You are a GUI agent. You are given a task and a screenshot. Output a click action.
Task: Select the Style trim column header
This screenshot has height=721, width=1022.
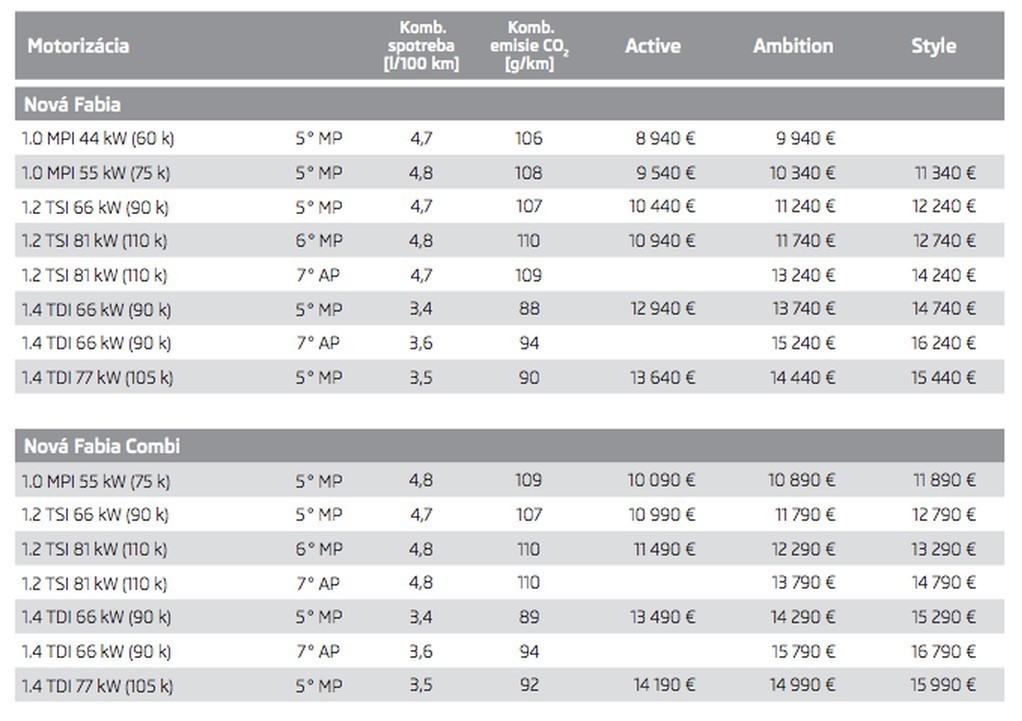coord(933,46)
